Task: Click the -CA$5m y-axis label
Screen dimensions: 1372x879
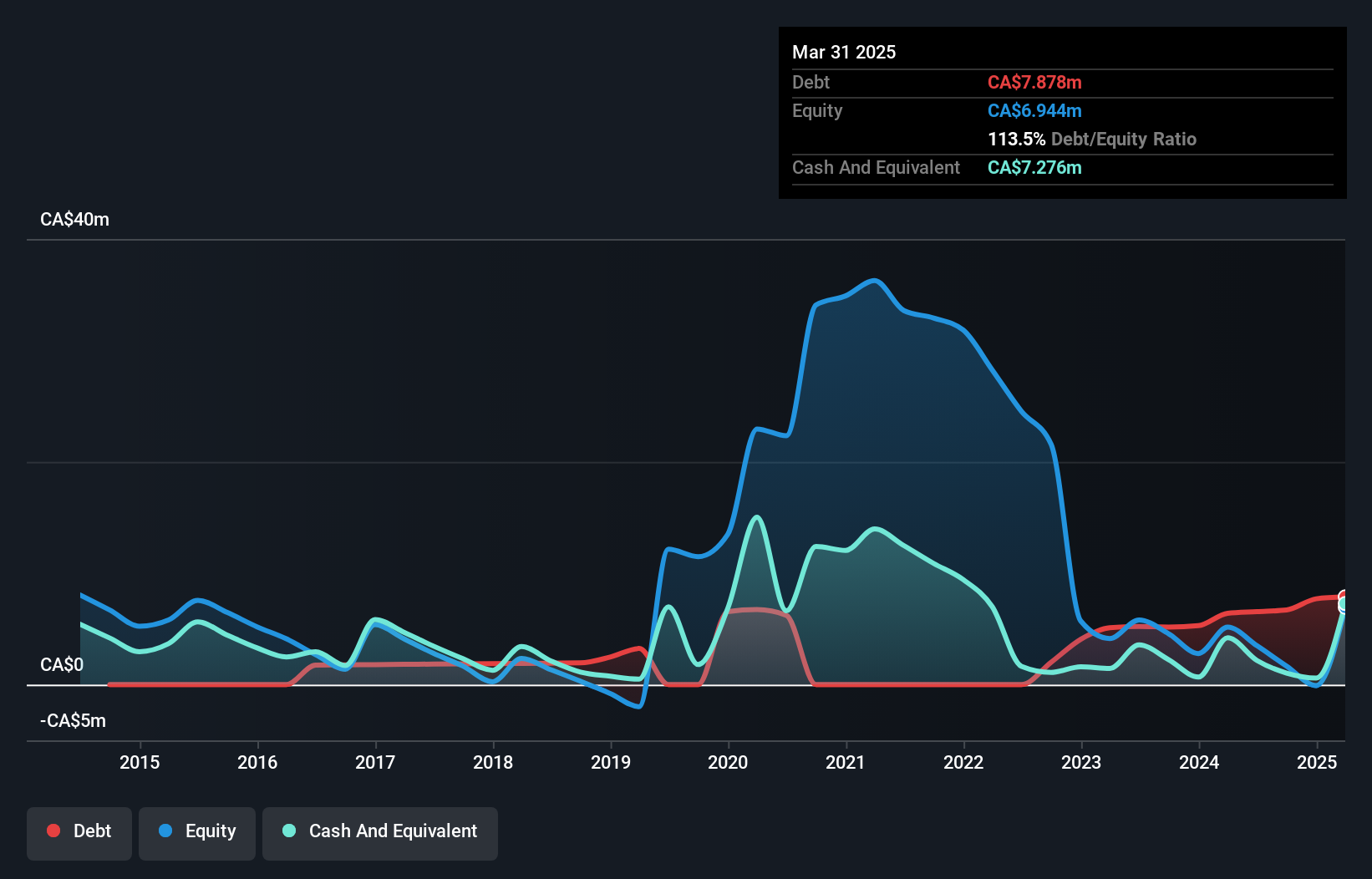Action: [73, 721]
